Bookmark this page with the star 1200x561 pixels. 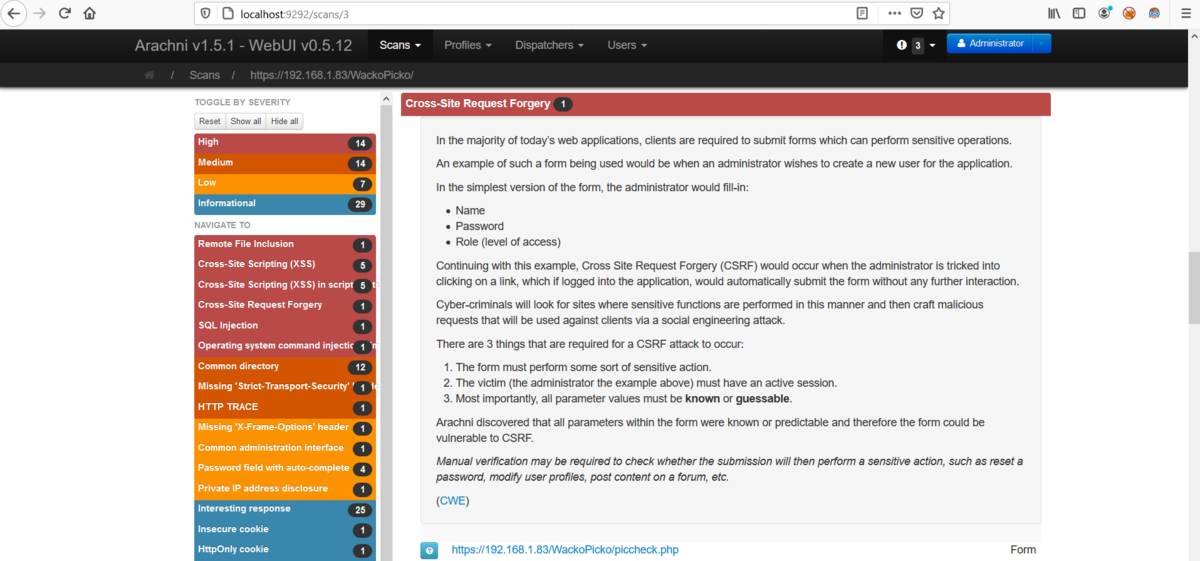pos(938,14)
